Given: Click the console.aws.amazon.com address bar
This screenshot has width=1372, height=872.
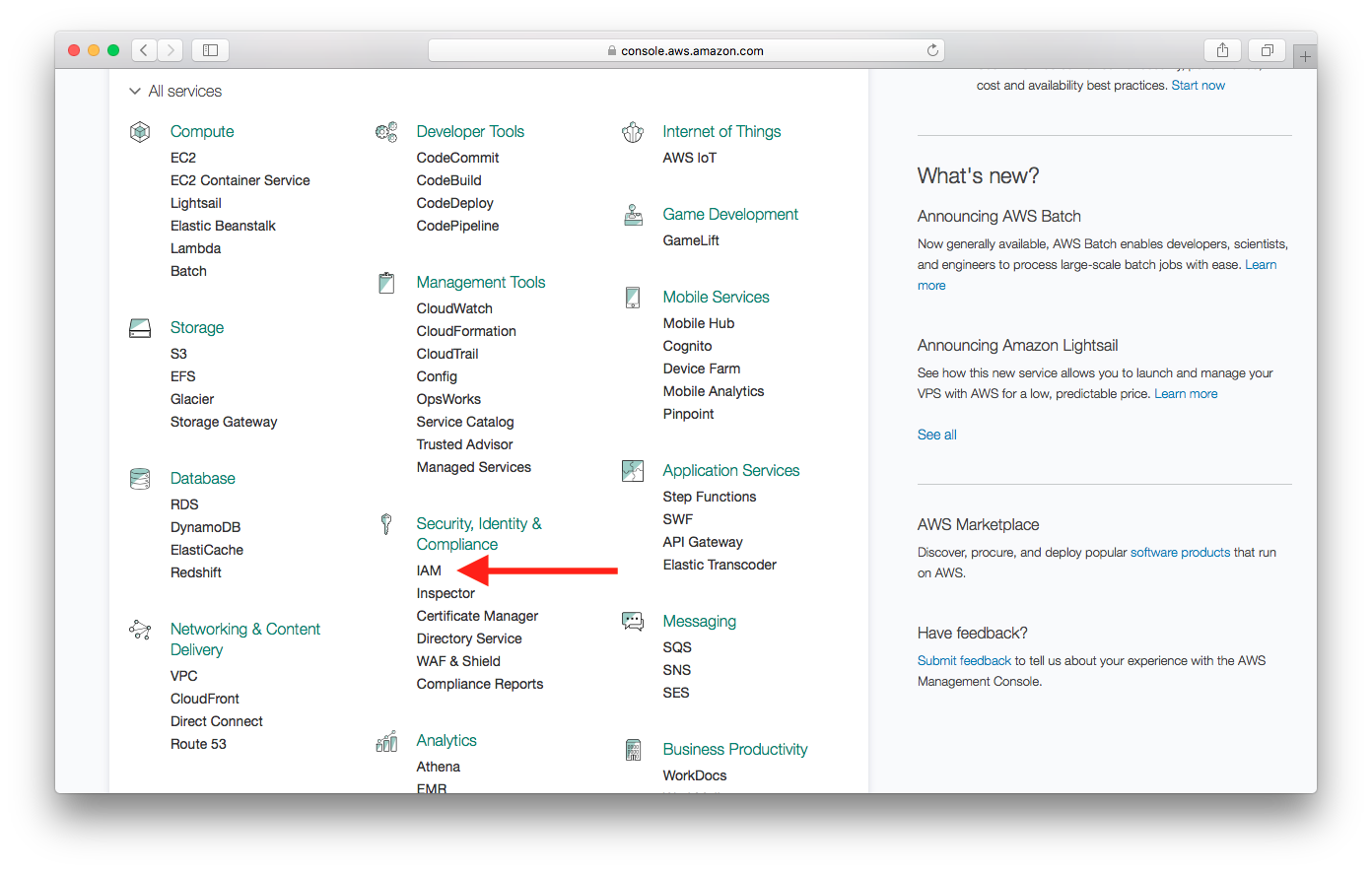Looking at the screenshot, I should pyautogui.click(x=686, y=50).
